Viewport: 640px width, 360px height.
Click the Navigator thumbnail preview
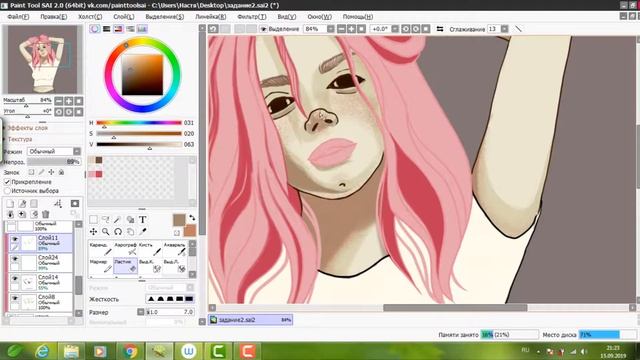point(43,60)
